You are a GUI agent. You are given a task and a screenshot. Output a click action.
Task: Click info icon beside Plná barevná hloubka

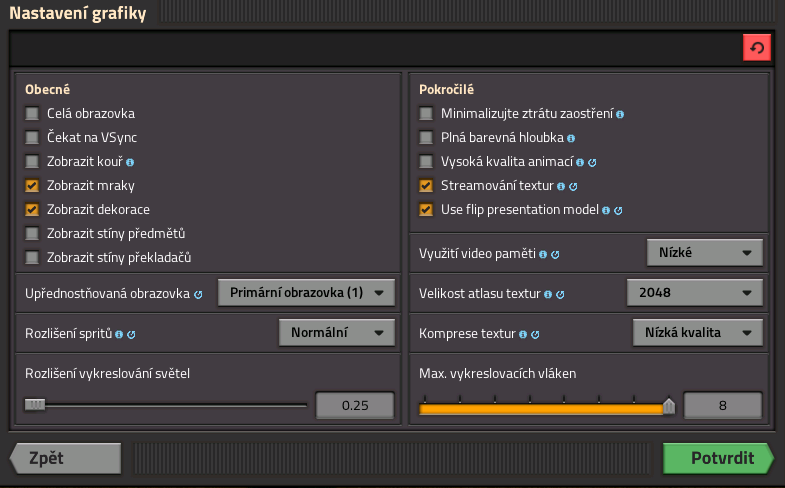(x=571, y=138)
